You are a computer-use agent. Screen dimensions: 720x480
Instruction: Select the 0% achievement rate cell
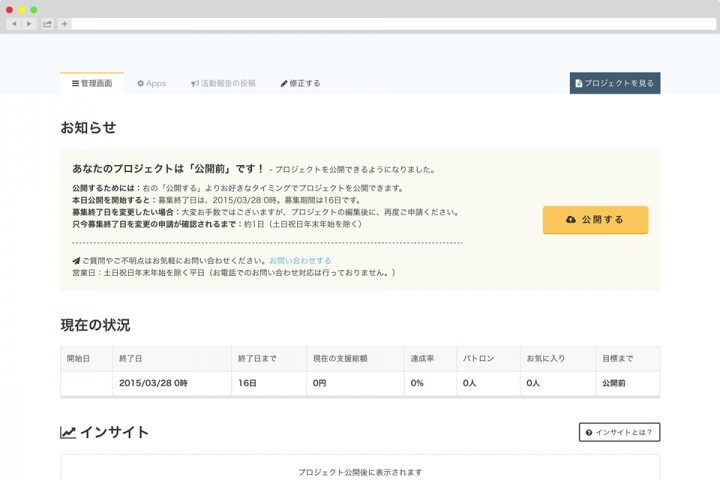[x=430, y=383]
